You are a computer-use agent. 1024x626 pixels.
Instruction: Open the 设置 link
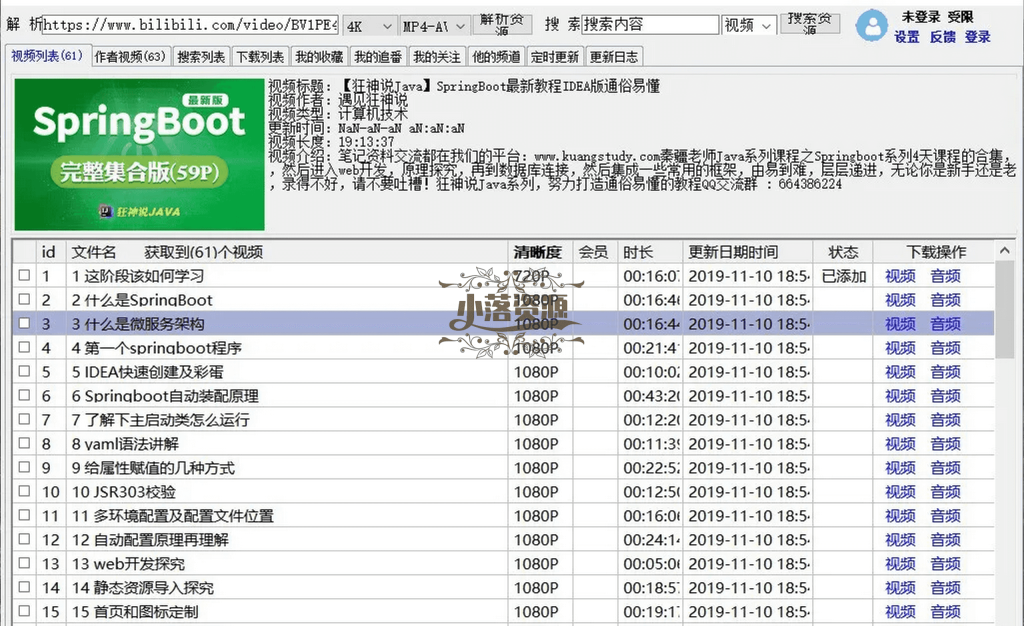point(906,37)
